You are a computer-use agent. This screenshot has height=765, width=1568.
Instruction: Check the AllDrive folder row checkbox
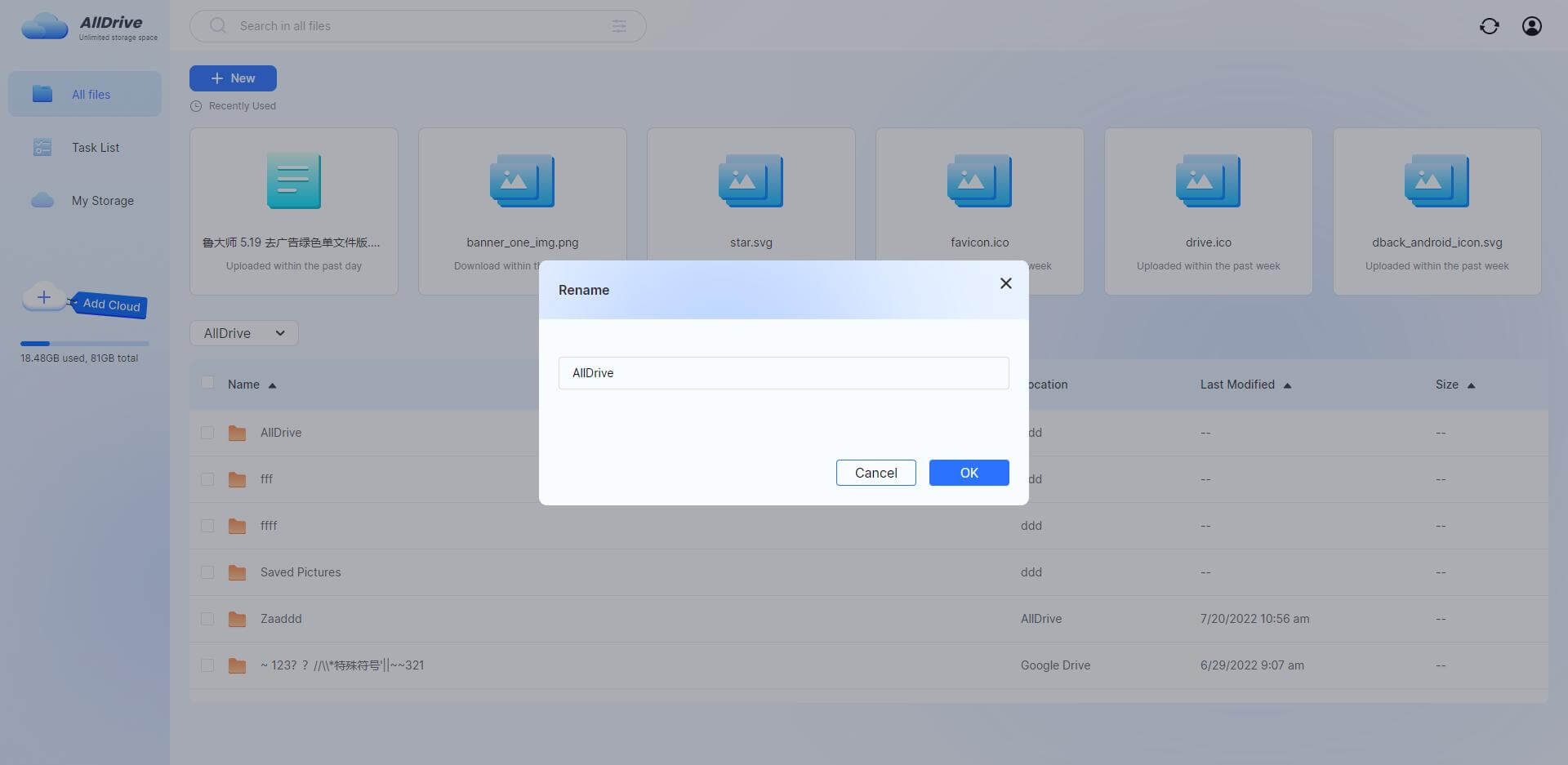(207, 433)
